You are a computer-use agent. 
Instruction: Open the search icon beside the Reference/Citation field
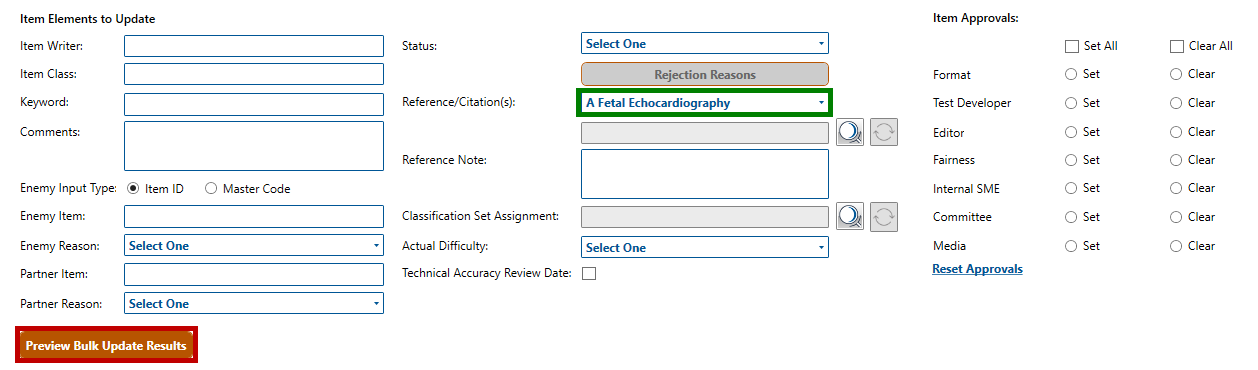pos(850,132)
